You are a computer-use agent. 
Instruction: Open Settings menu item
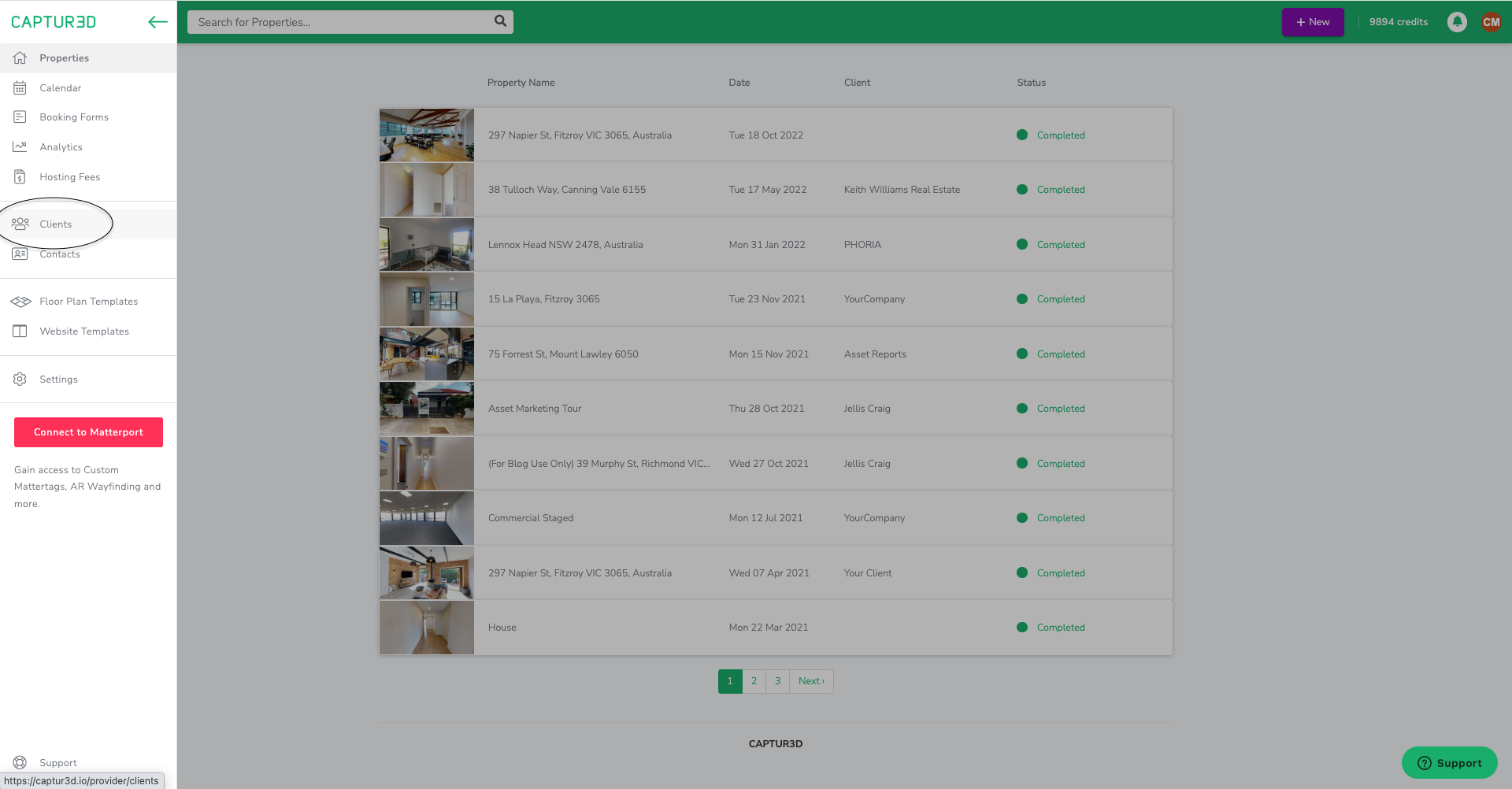(x=88, y=379)
